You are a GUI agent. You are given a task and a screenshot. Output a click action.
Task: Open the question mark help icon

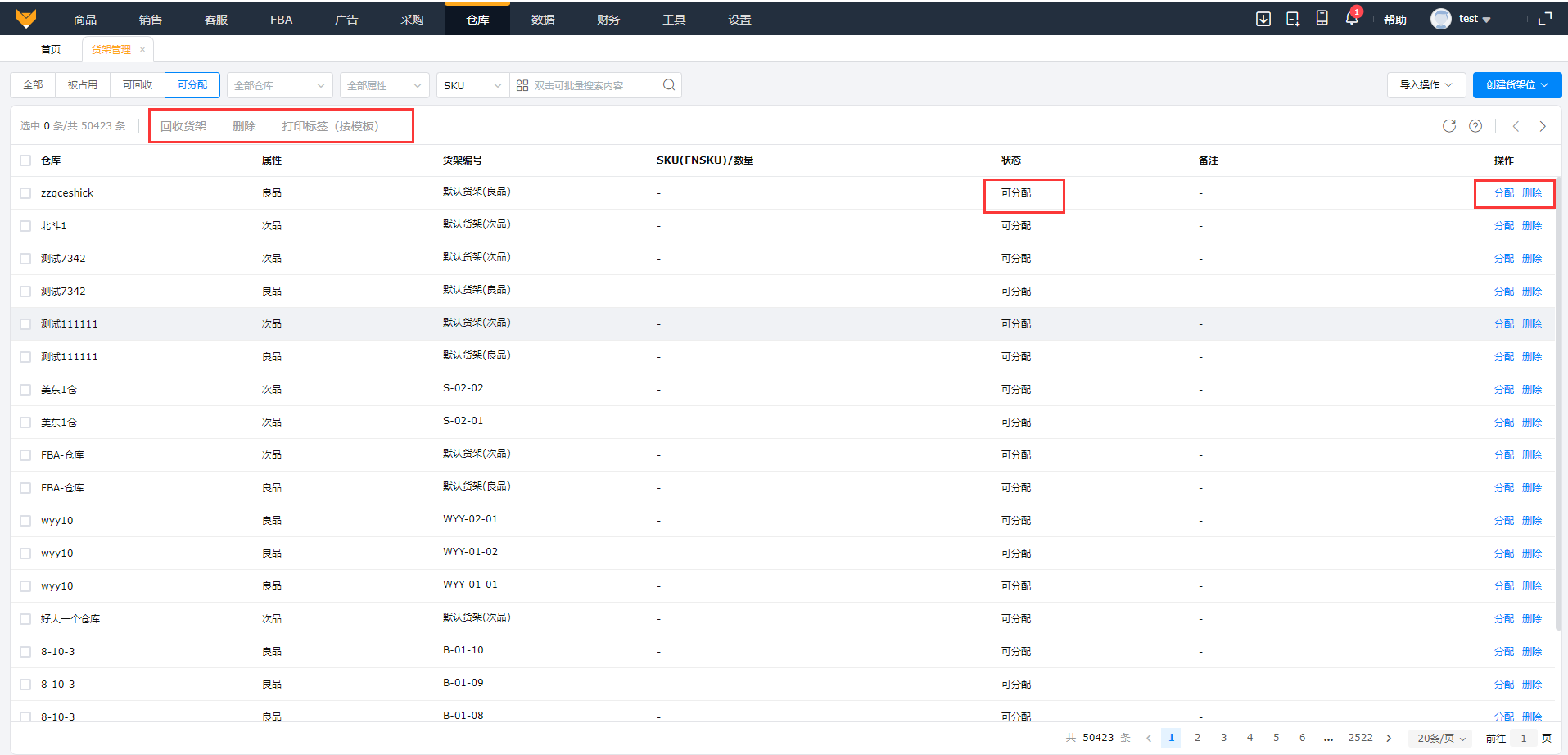tap(1475, 126)
